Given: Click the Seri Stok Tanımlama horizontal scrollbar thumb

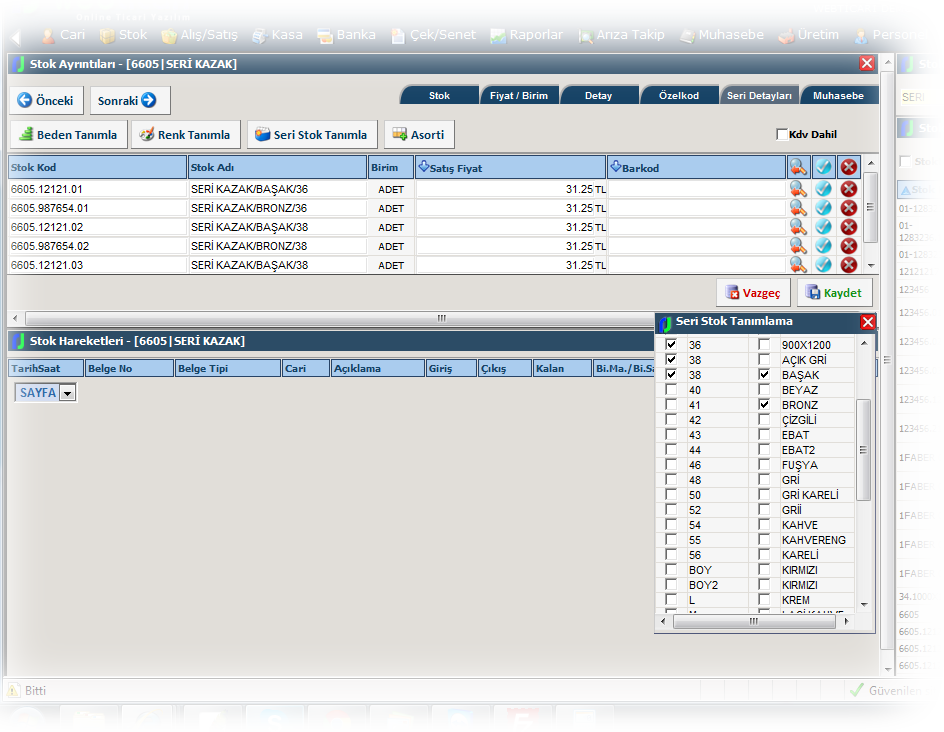Looking at the screenshot, I should pos(754,621).
